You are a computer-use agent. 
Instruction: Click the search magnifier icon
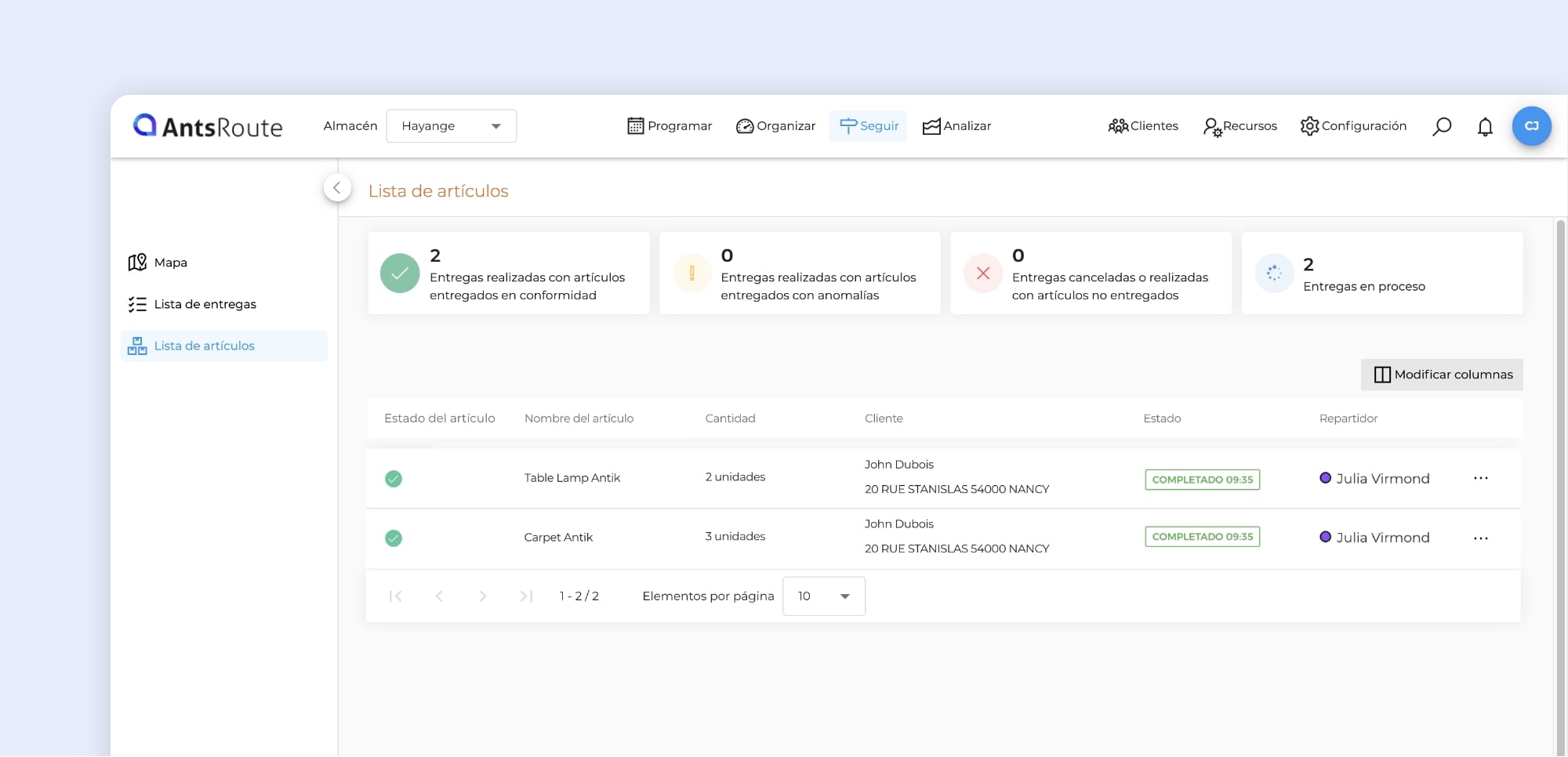(x=1441, y=126)
